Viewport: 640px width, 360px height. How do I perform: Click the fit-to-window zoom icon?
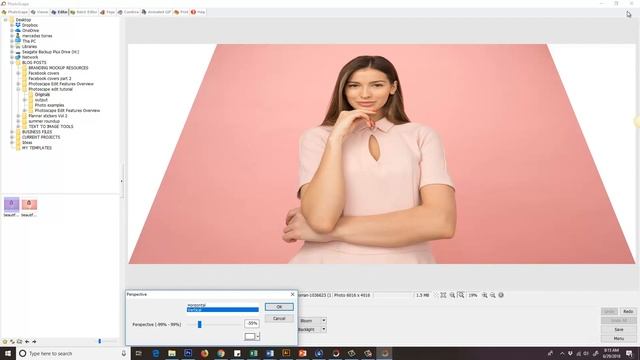pyautogui.click(x=443, y=295)
